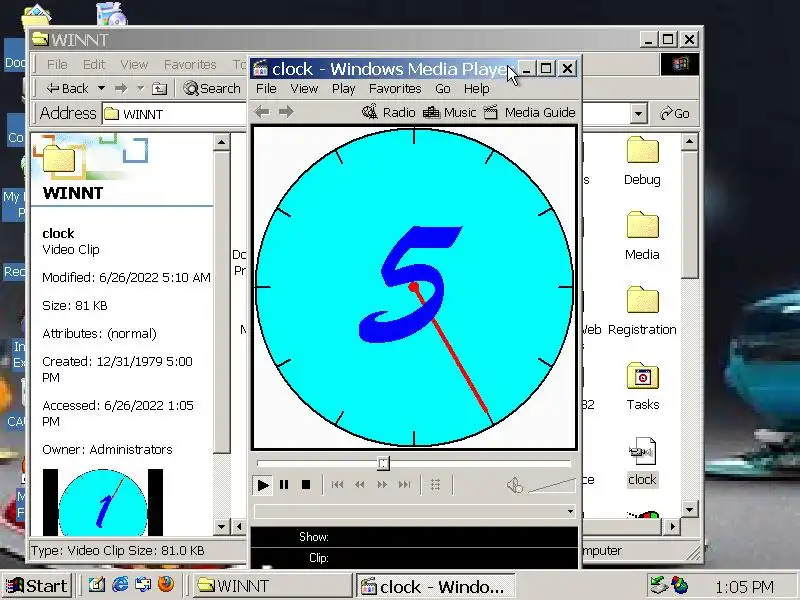The height and width of the screenshot is (600, 800).
Task: Pause the clock video
Action: click(284, 485)
